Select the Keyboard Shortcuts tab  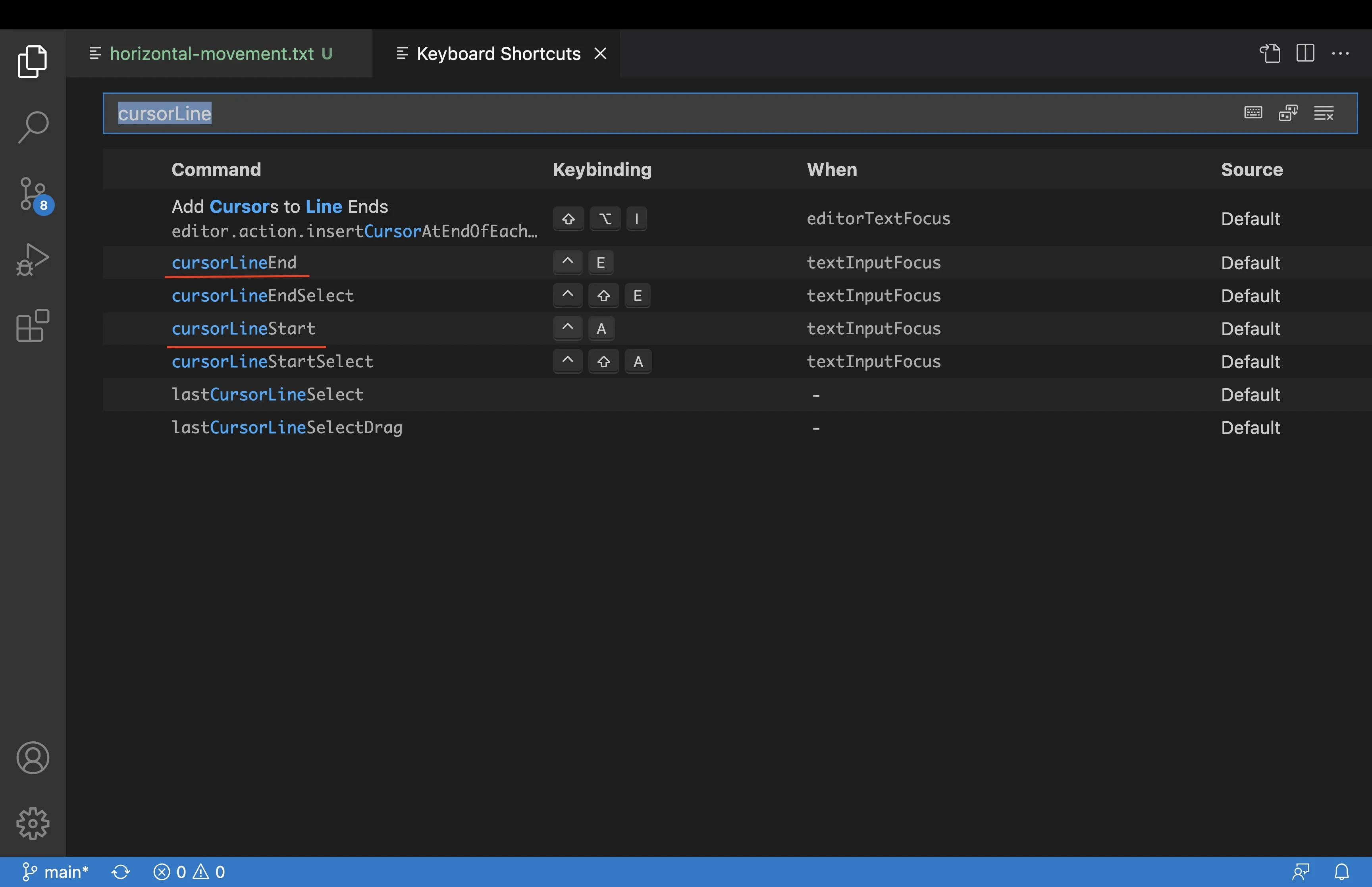tap(497, 52)
